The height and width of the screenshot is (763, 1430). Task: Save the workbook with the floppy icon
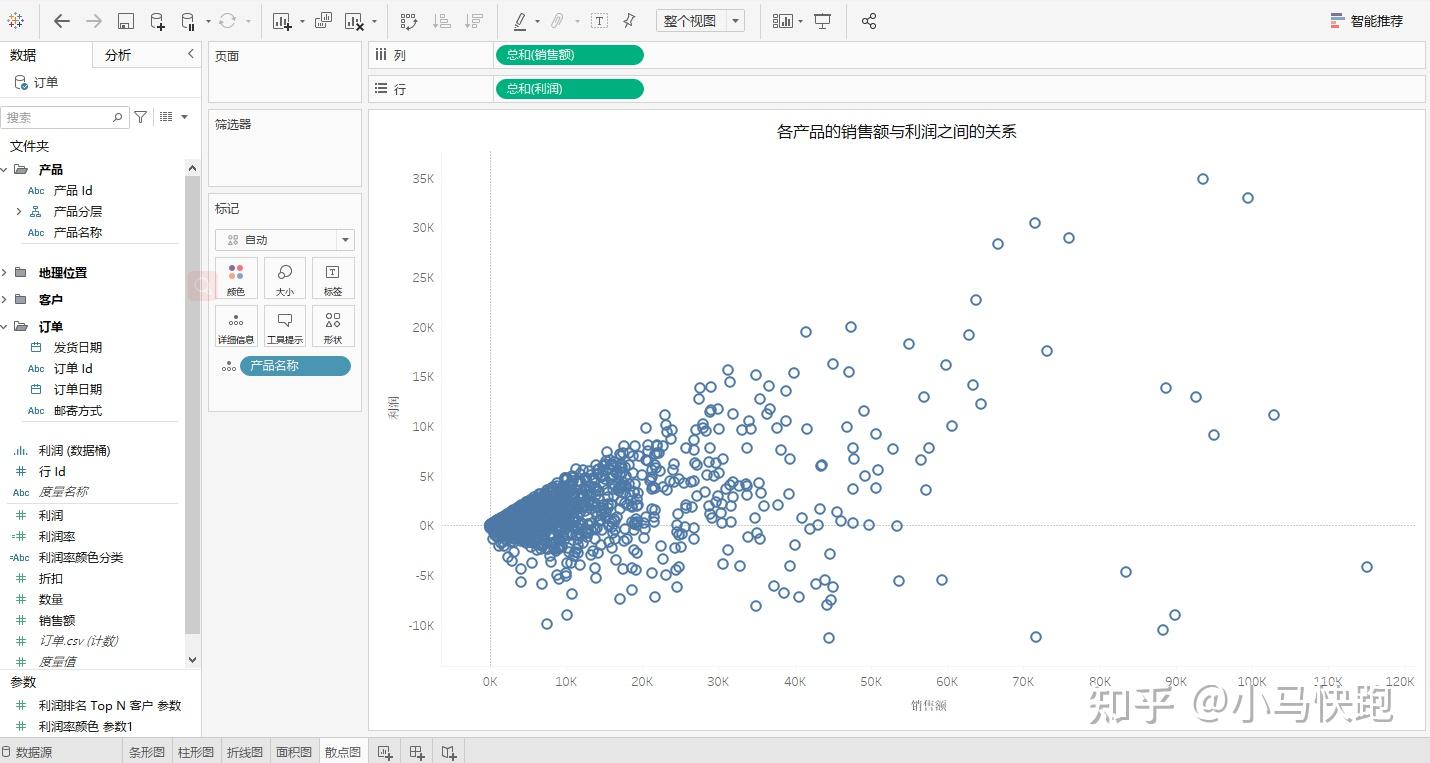(x=126, y=21)
